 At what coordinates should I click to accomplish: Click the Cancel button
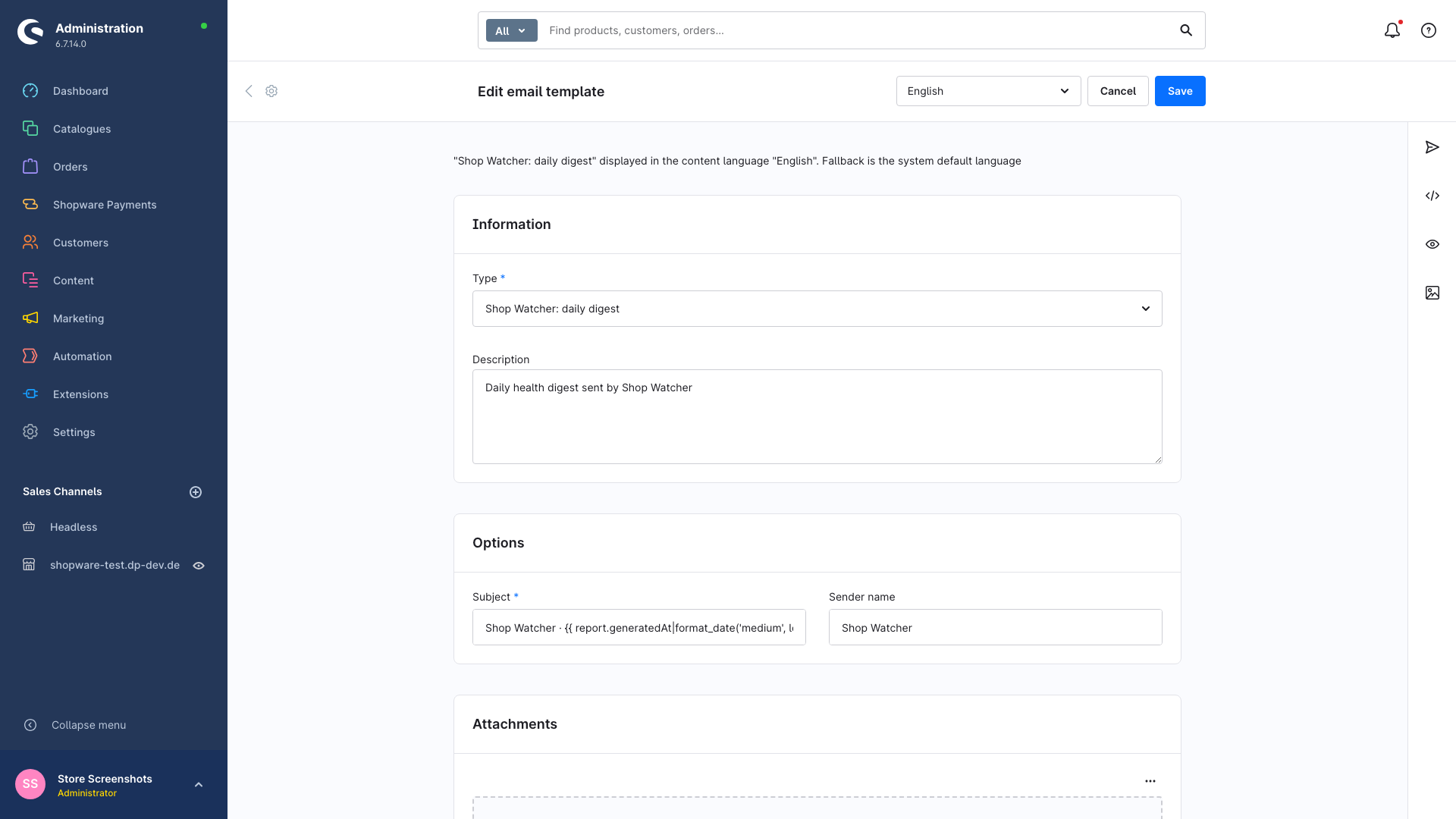coord(1118,91)
